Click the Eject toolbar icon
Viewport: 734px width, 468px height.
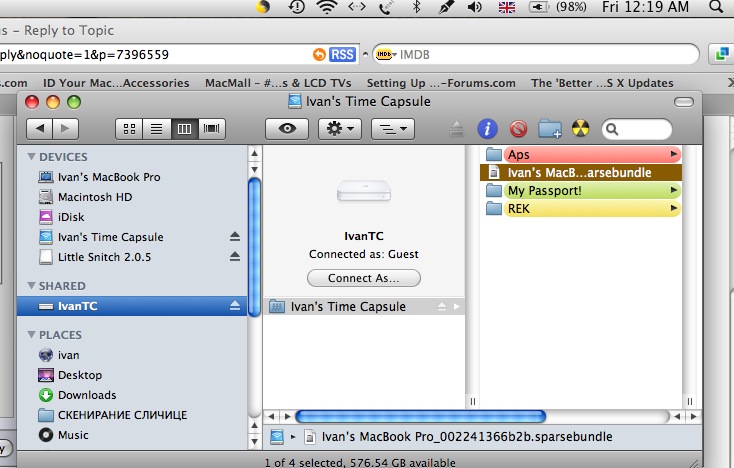click(456, 129)
